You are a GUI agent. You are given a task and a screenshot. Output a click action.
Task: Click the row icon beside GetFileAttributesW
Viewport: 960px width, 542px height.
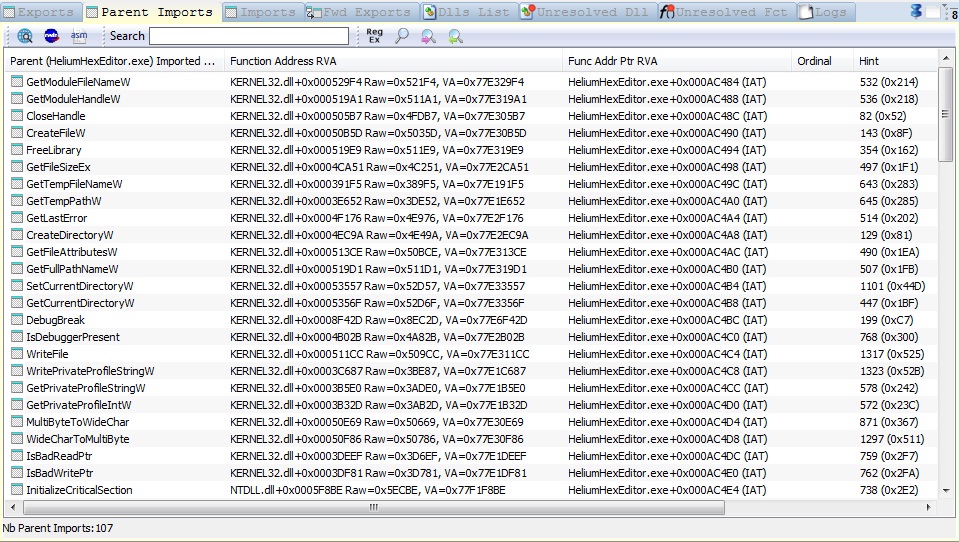coord(17,252)
